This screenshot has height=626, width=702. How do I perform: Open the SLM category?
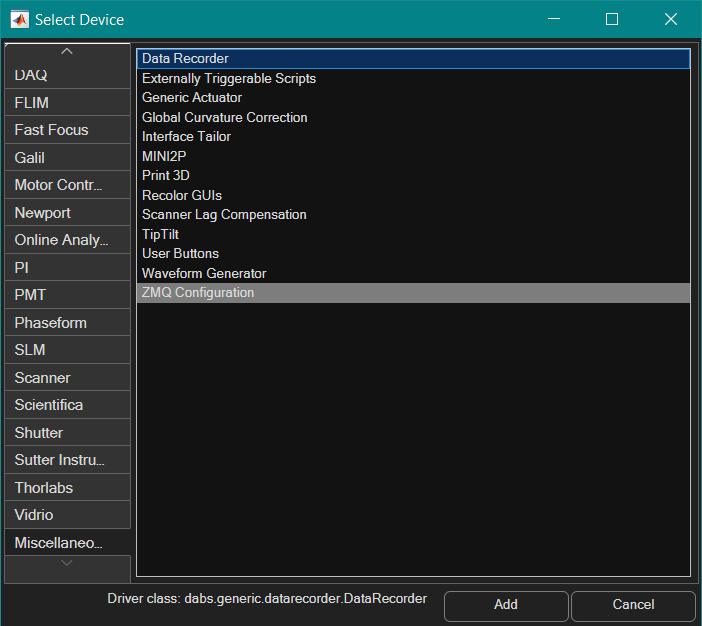pyautogui.click(x=68, y=350)
